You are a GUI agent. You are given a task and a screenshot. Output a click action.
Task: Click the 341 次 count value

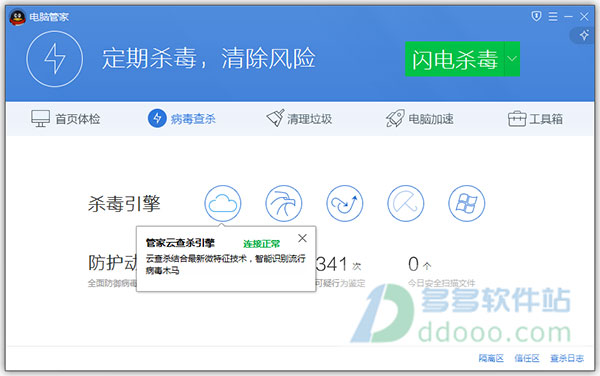click(x=339, y=264)
